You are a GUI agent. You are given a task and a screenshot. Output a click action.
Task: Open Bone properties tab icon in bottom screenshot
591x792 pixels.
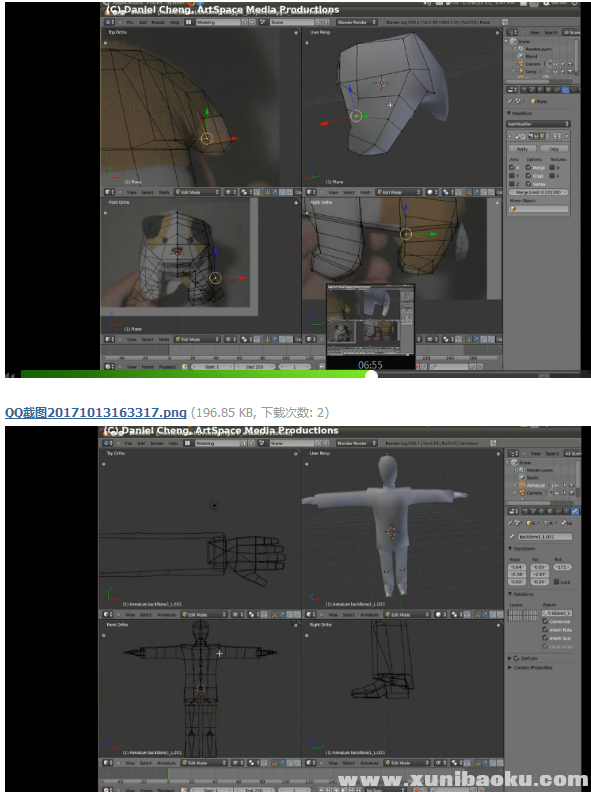point(575,511)
